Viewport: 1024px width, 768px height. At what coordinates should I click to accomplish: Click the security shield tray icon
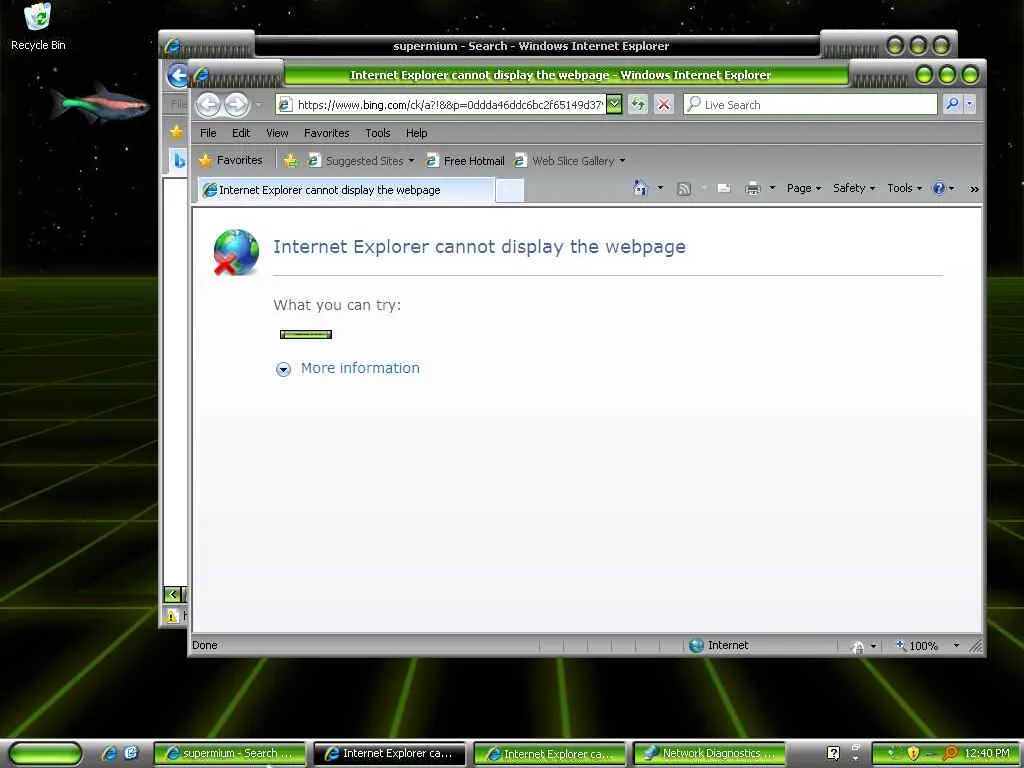coord(913,753)
